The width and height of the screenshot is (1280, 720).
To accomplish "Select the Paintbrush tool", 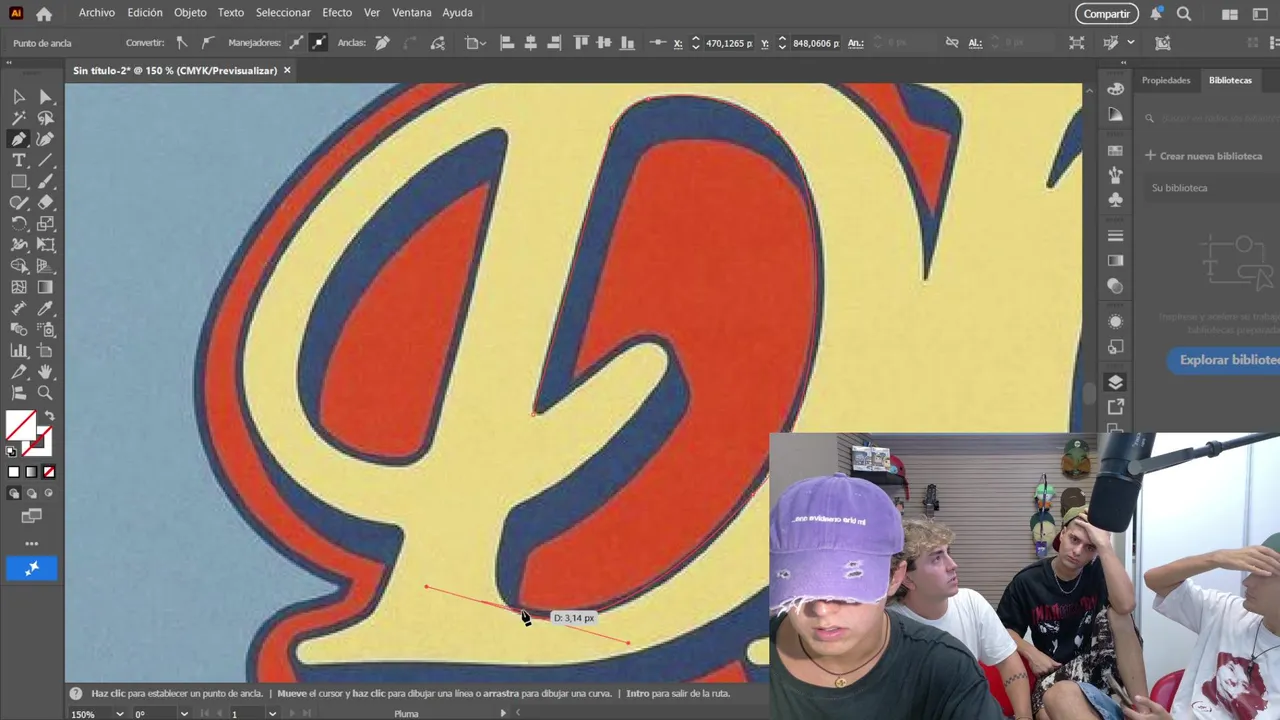I will coord(45,182).
